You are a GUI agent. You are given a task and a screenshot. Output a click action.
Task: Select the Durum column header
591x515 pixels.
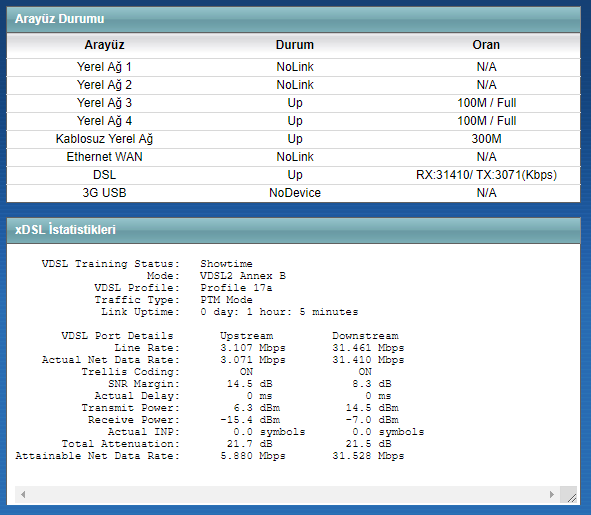tap(295, 45)
